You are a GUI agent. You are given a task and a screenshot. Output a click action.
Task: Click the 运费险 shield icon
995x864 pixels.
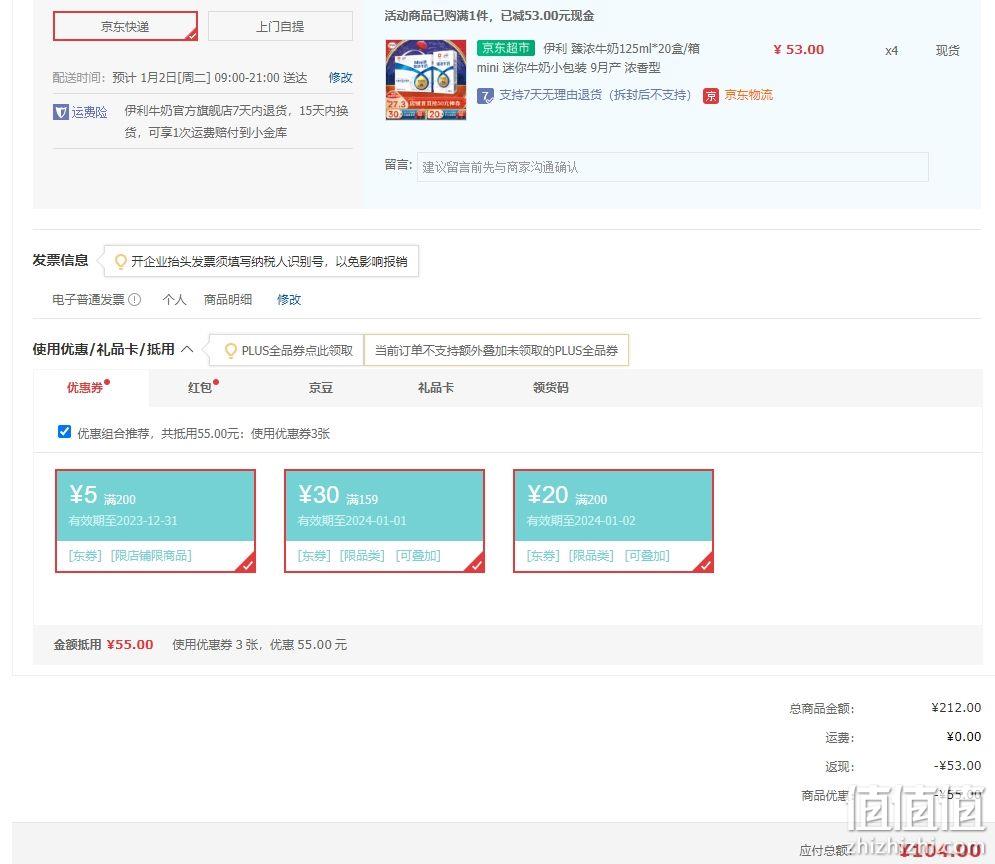[60, 112]
